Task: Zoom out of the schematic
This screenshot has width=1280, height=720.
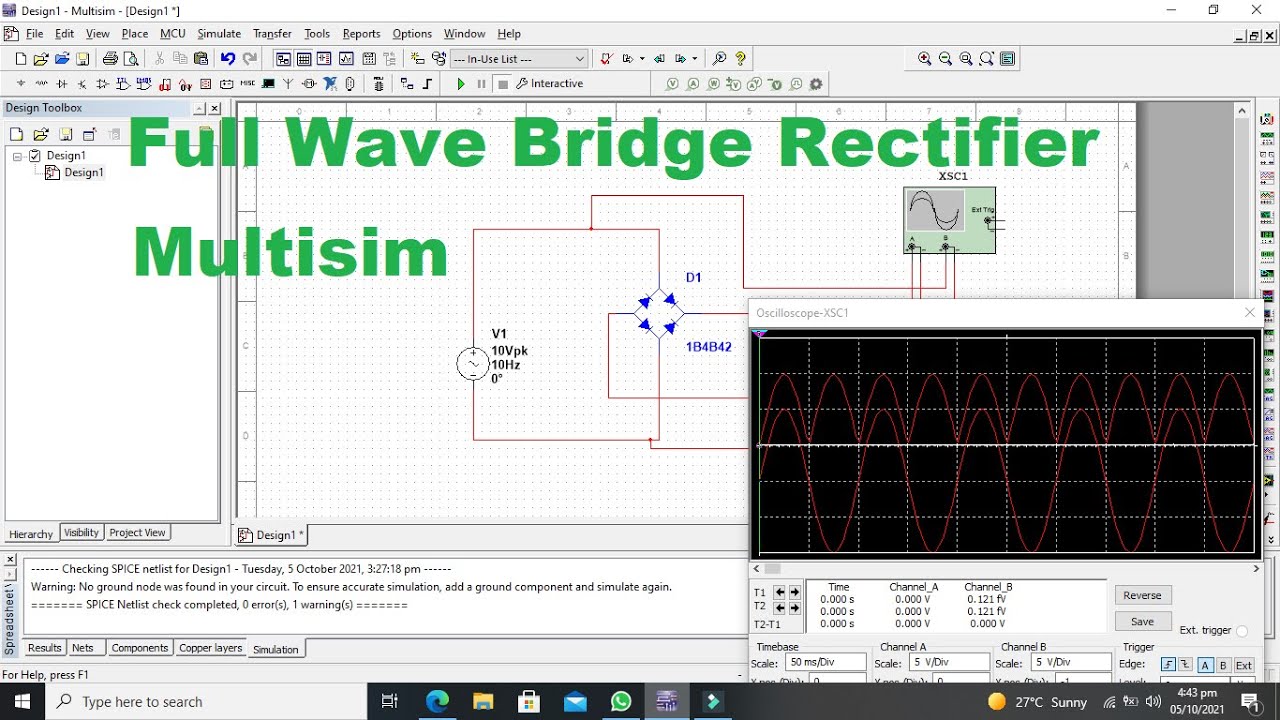Action: [945, 59]
